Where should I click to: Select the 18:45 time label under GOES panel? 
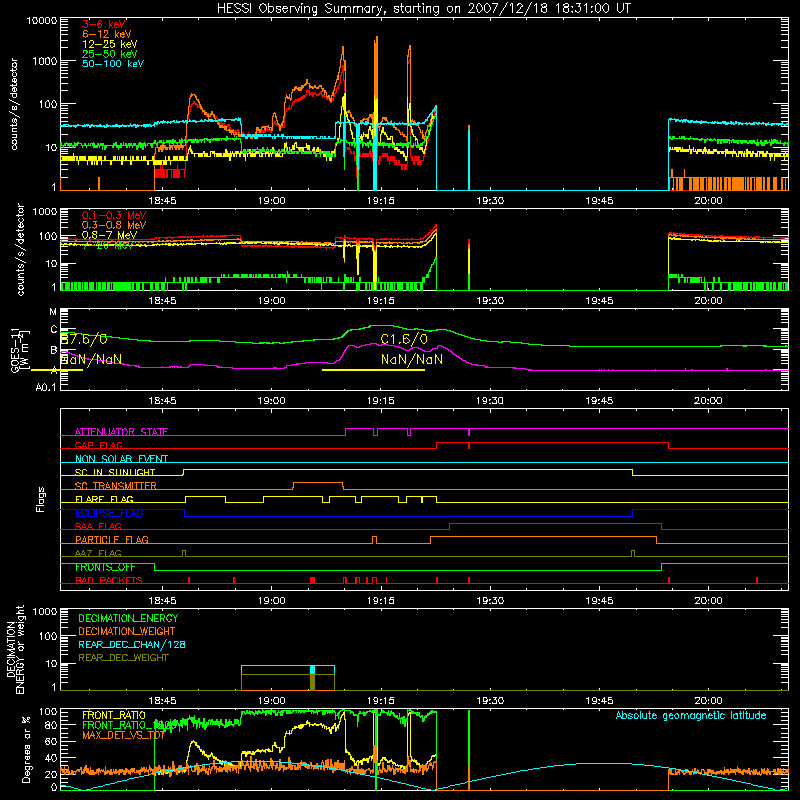click(162, 400)
